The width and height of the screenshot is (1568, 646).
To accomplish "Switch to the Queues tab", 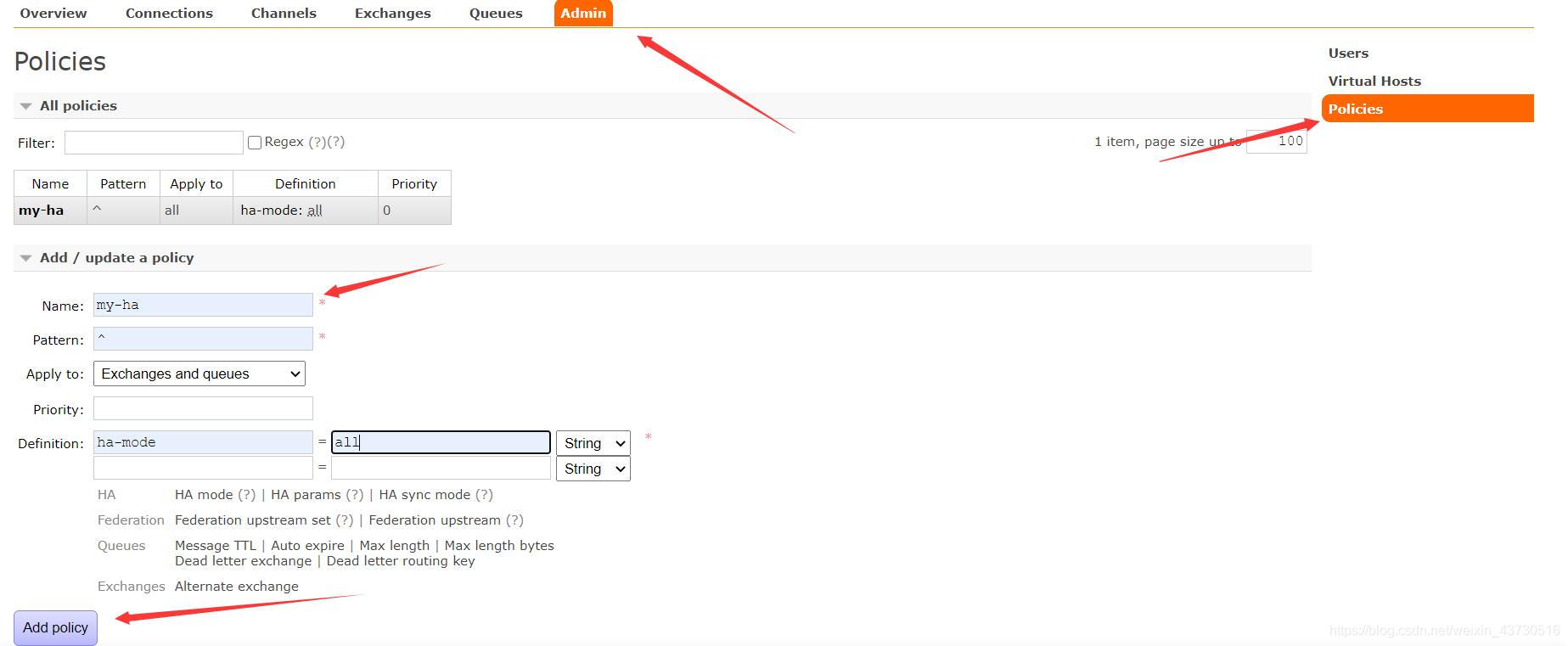I will tap(496, 14).
